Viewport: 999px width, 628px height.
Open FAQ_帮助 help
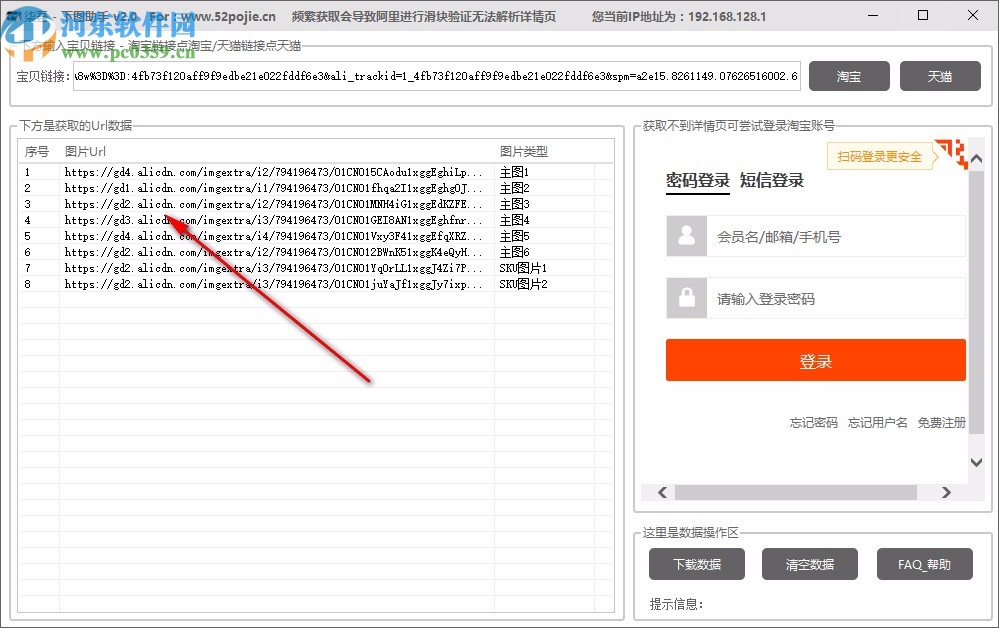pos(924,563)
